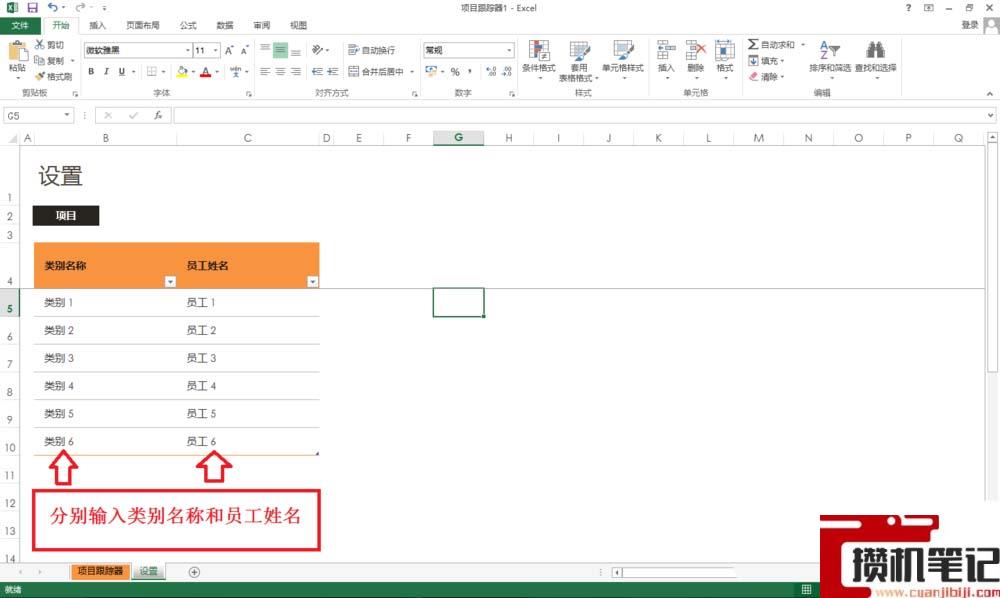This screenshot has height=598, width=1000.
Task: Center text horizontally
Action: point(280,71)
